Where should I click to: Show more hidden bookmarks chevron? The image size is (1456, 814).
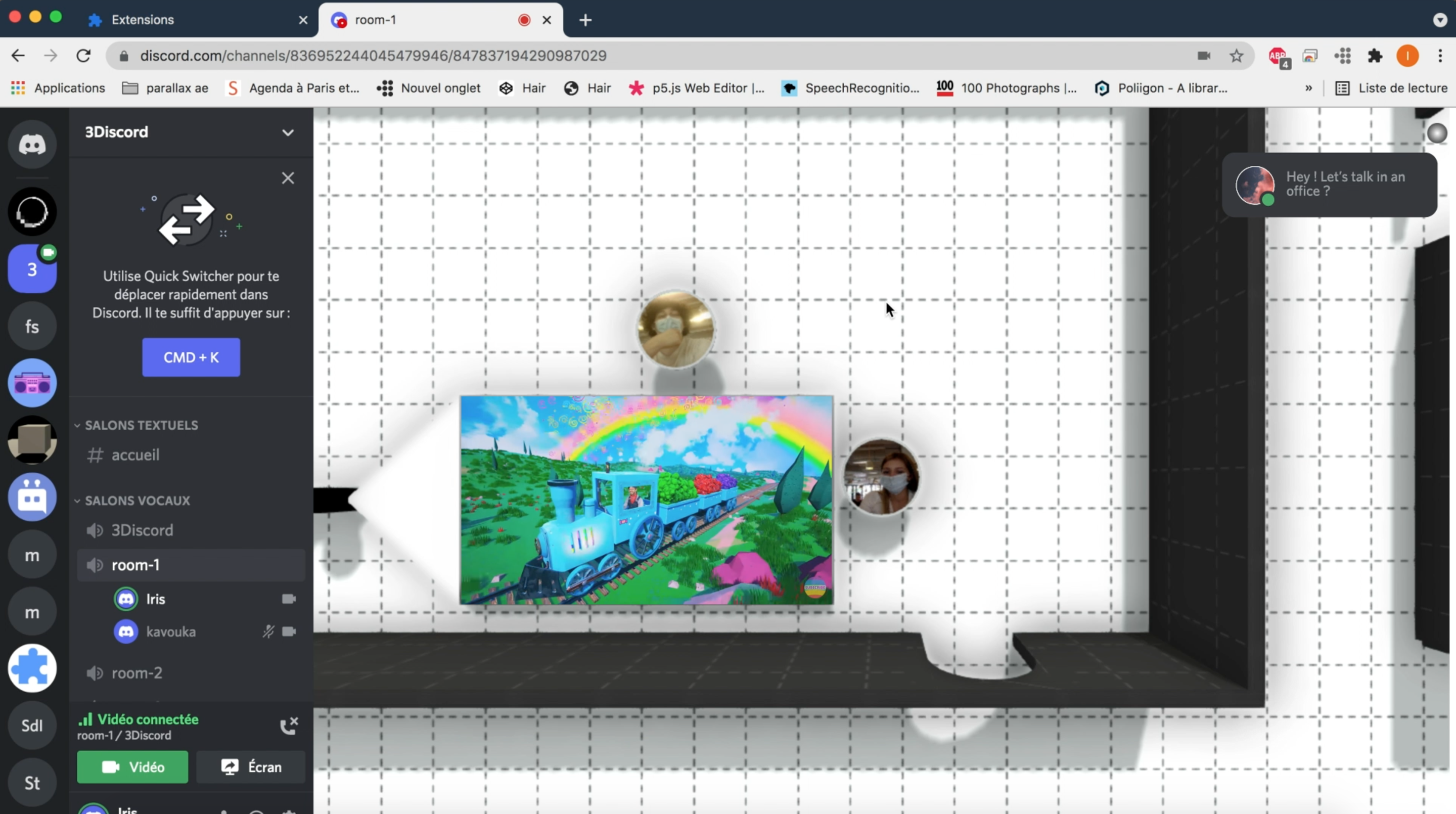pyautogui.click(x=1308, y=88)
